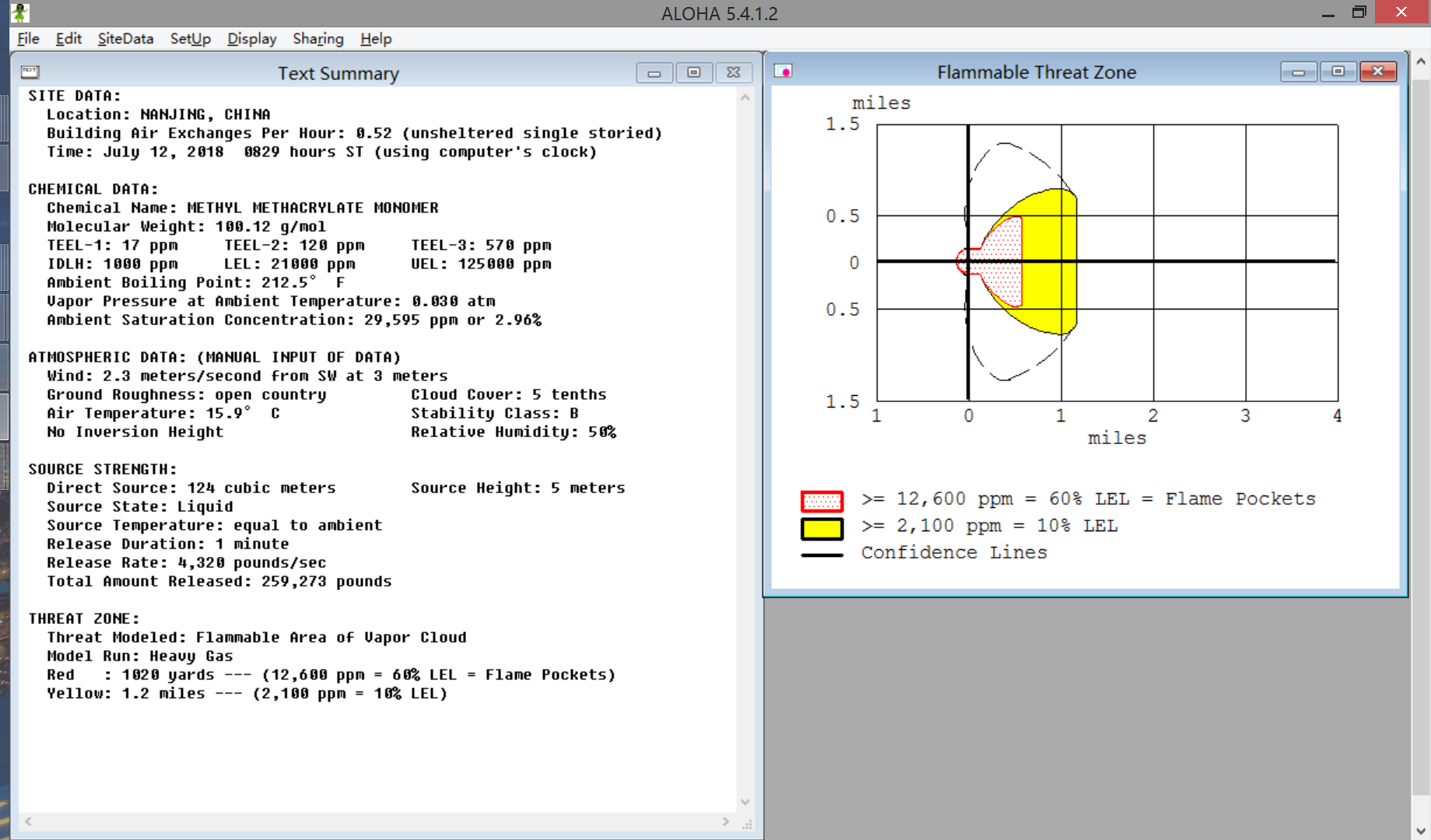Click Text Summary vertical scrollbar down arrow
This screenshot has height=840, width=1431.
tap(745, 802)
